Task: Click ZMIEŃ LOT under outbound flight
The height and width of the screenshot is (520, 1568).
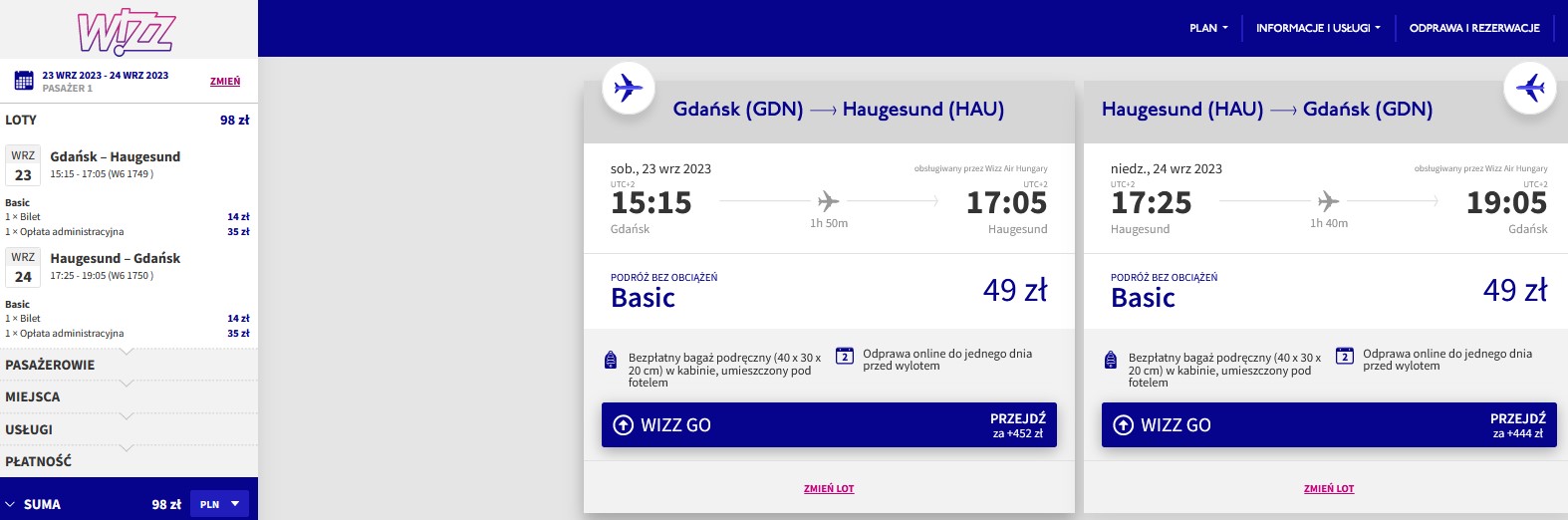Action: [x=829, y=489]
